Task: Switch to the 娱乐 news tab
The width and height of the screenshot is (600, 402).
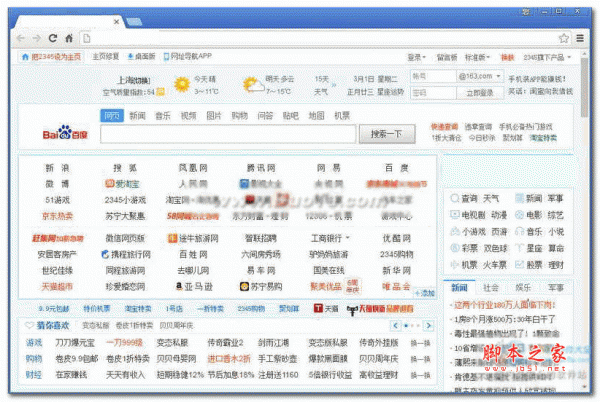Action: point(523,288)
